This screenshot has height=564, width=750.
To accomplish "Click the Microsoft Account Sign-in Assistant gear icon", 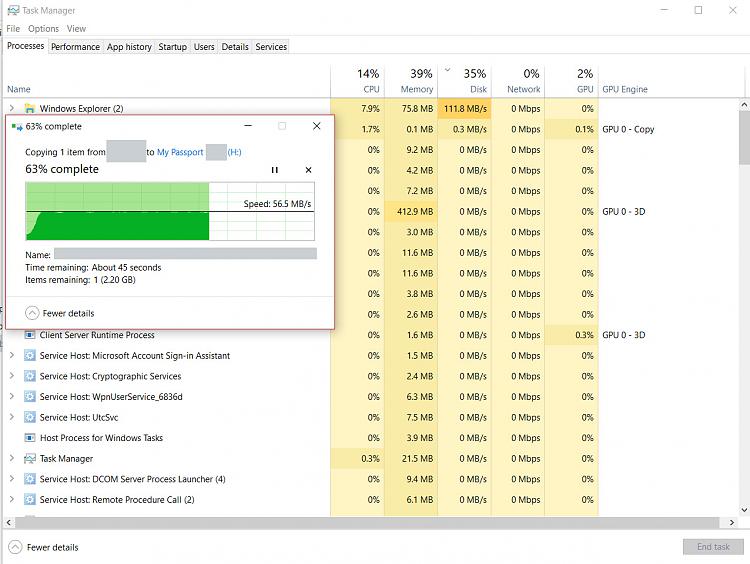I will 30,355.
